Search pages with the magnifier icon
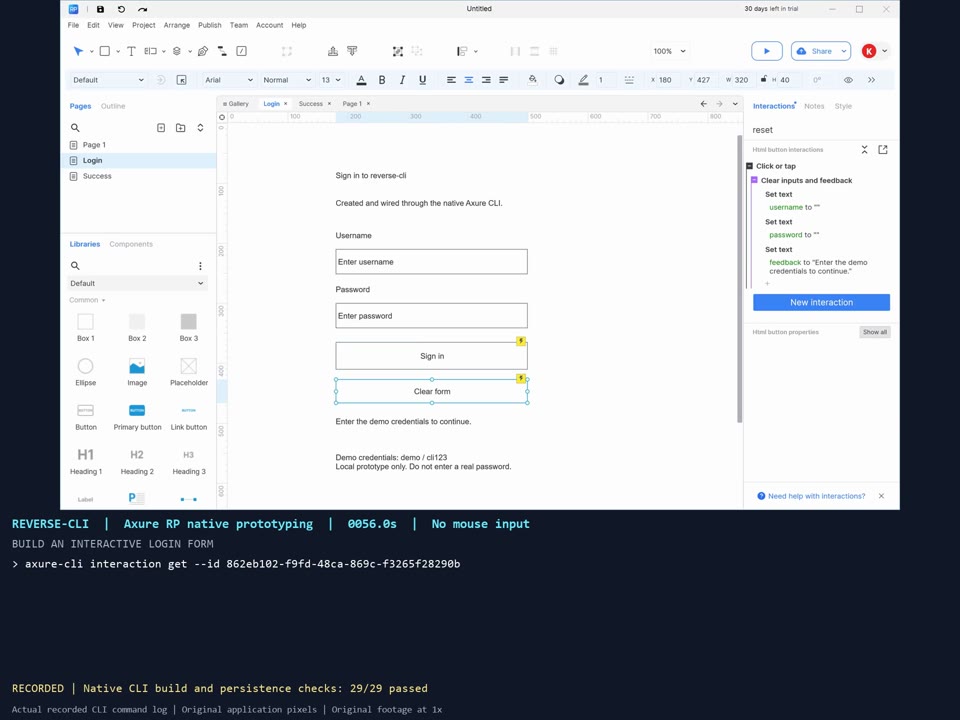 pos(75,128)
